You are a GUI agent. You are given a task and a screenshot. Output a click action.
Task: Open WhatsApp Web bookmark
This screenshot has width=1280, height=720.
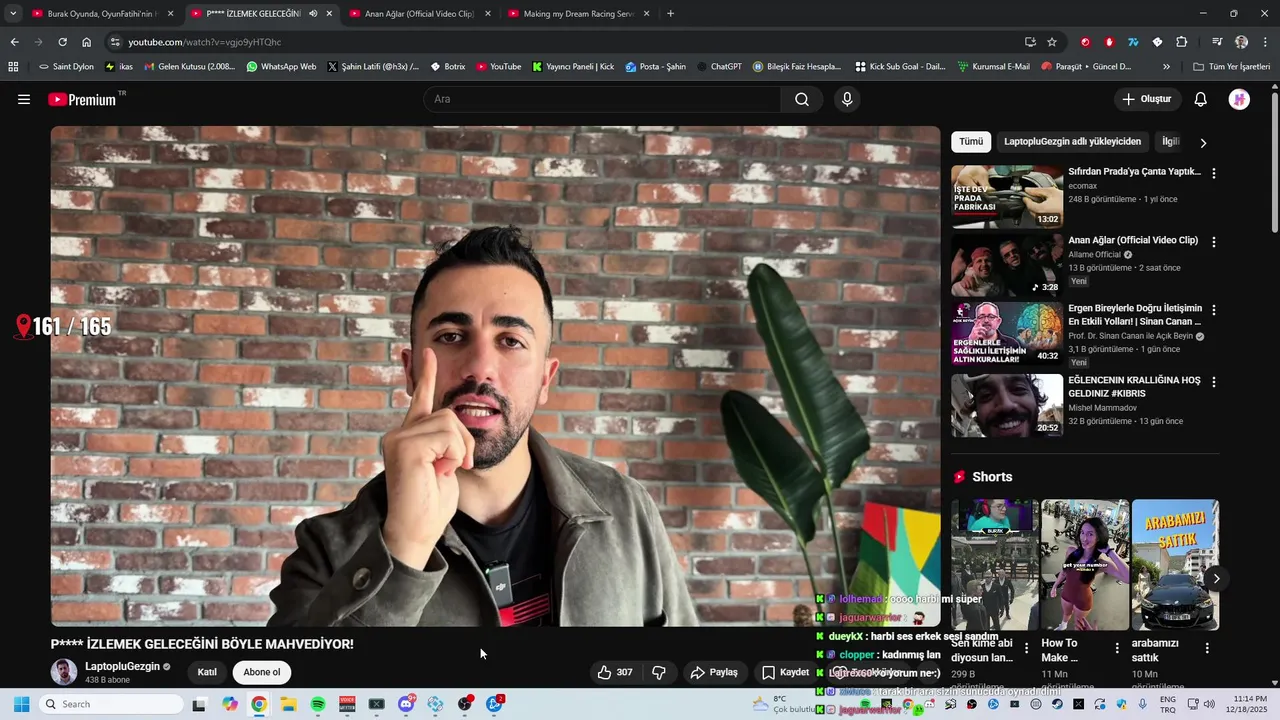[x=281, y=67]
